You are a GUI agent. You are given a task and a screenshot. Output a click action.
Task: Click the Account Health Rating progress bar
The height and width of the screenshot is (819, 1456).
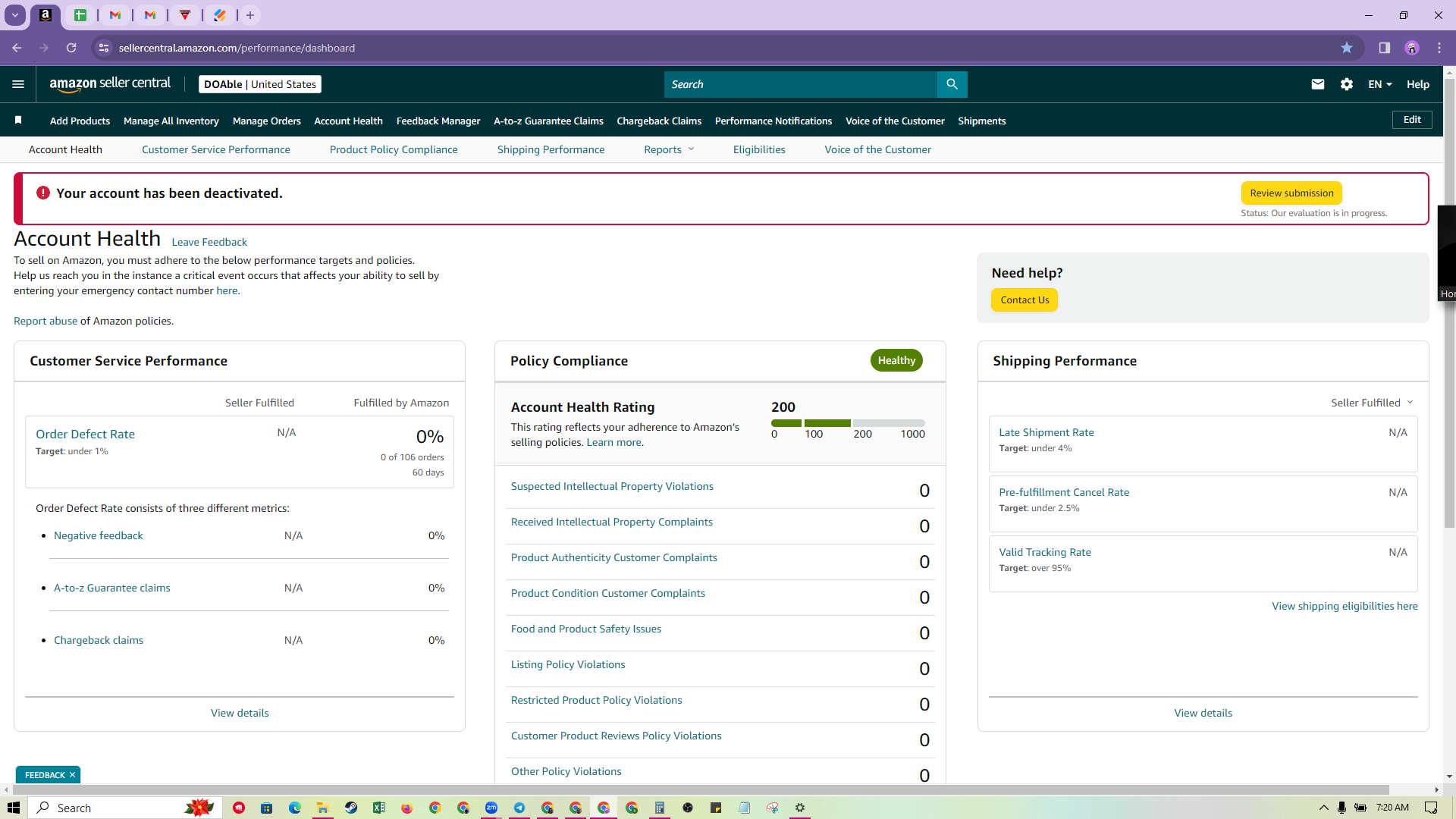click(x=848, y=422)
